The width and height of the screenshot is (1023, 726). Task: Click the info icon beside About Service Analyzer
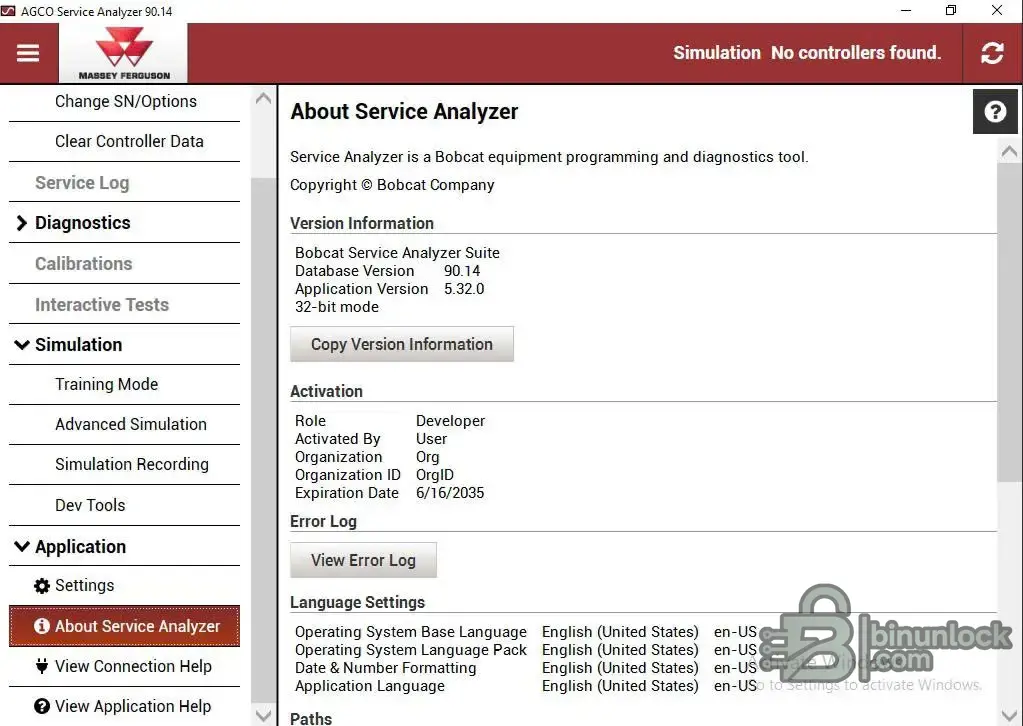(x=42, y=626)
